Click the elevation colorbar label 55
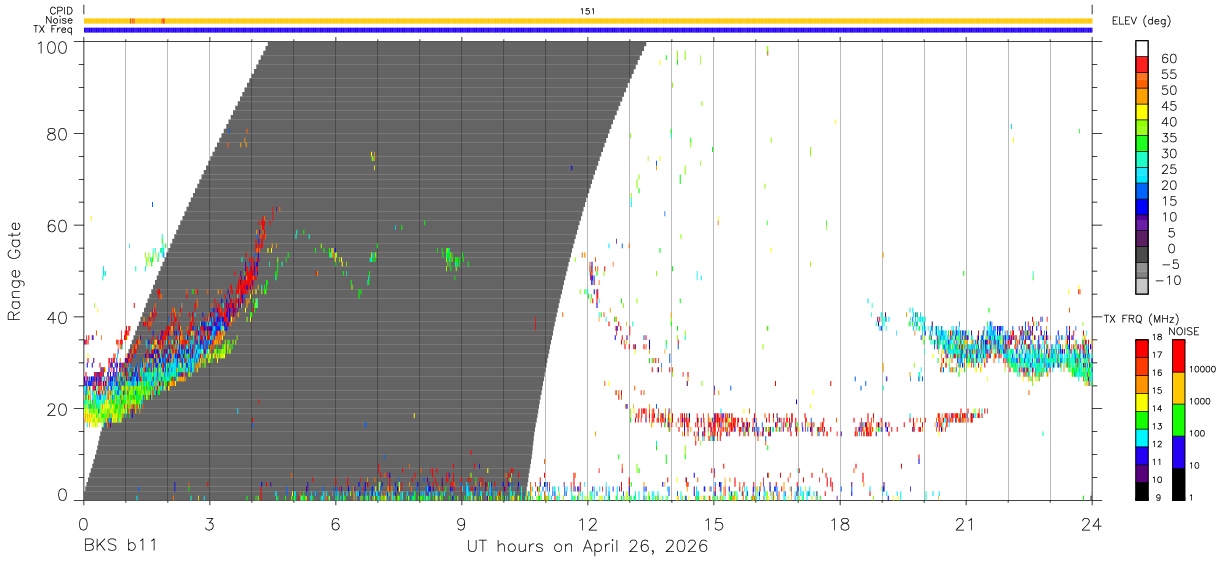1228x567 pixels. pyautogui.click(x=1167, y=74)
